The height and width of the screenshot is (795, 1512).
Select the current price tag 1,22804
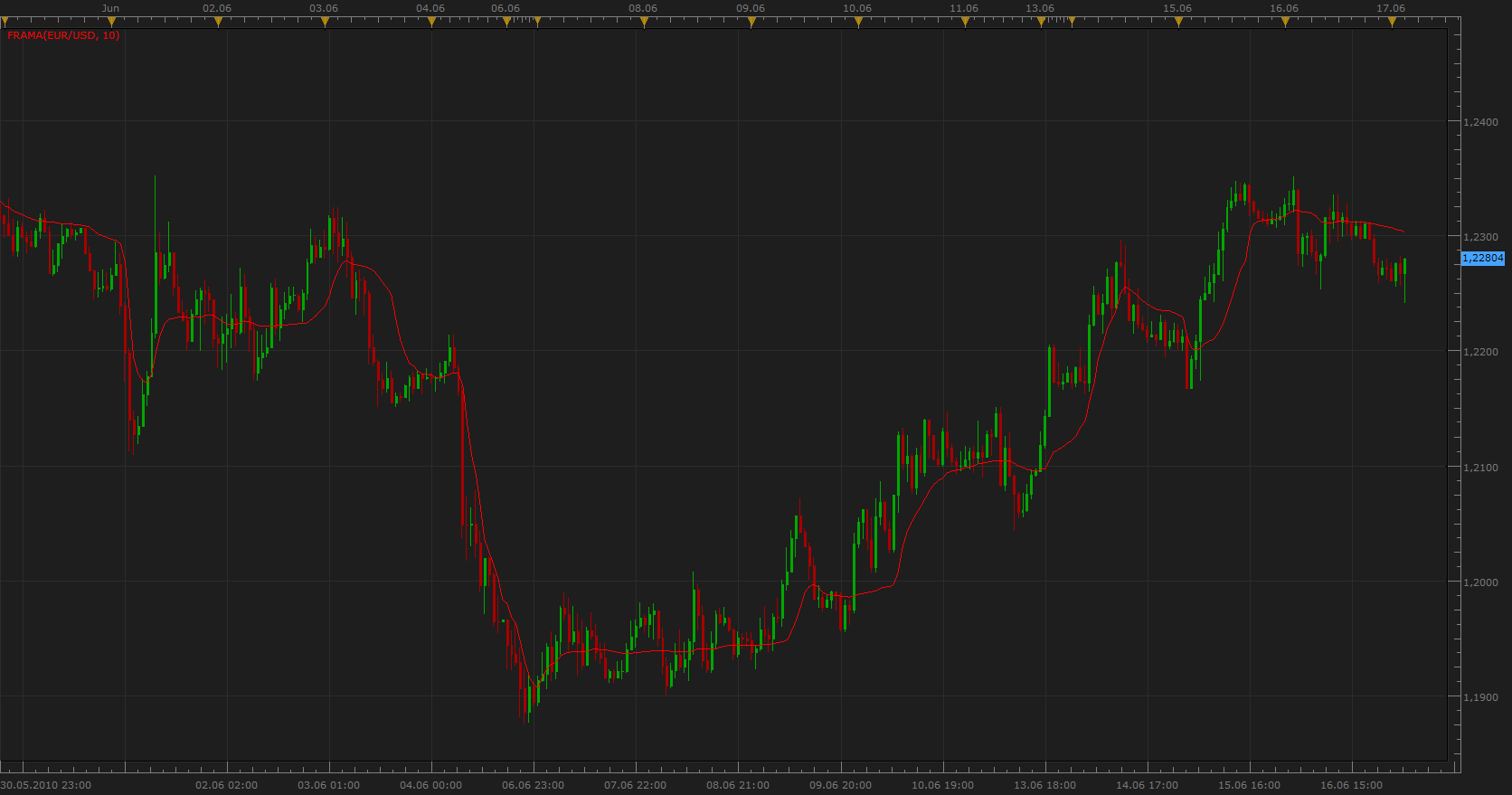[1483, 258]
